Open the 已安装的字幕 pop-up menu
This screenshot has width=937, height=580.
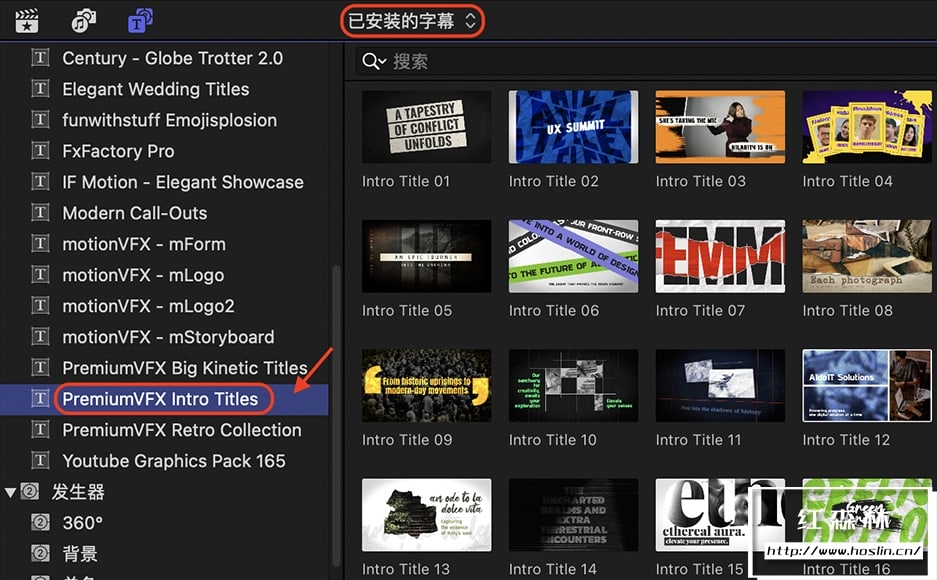[x=412, y=22]
